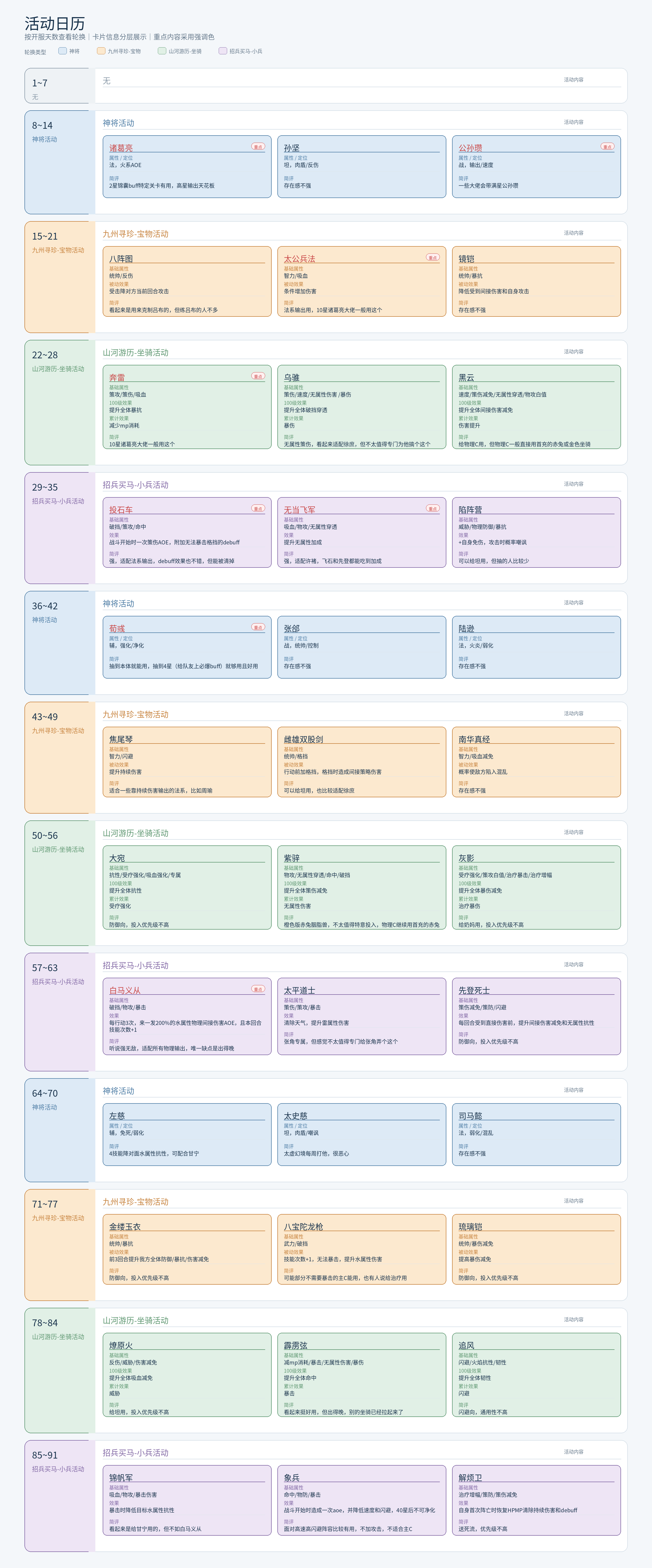
Task: Click the 重点 badge on 无当飞军 card
Action: coord(433,508)
